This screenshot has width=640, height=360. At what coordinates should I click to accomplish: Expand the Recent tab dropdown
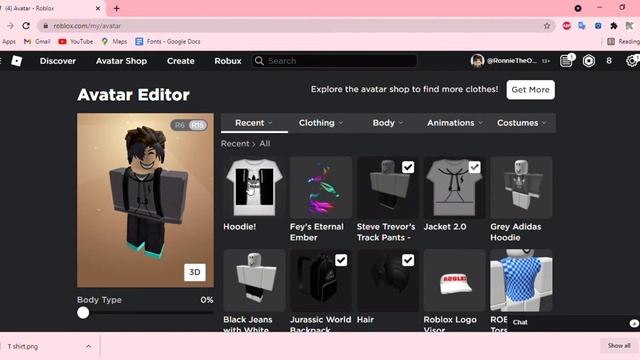(x=254, y=123)
